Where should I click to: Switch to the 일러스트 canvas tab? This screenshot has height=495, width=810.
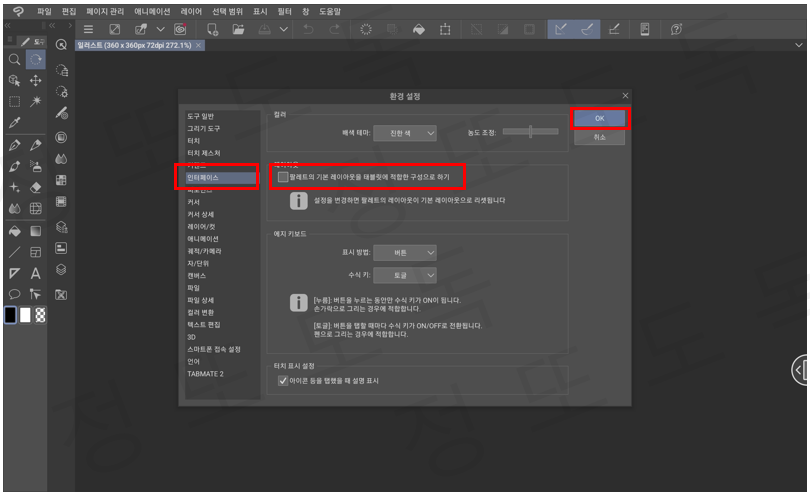(x=134, y=45)
